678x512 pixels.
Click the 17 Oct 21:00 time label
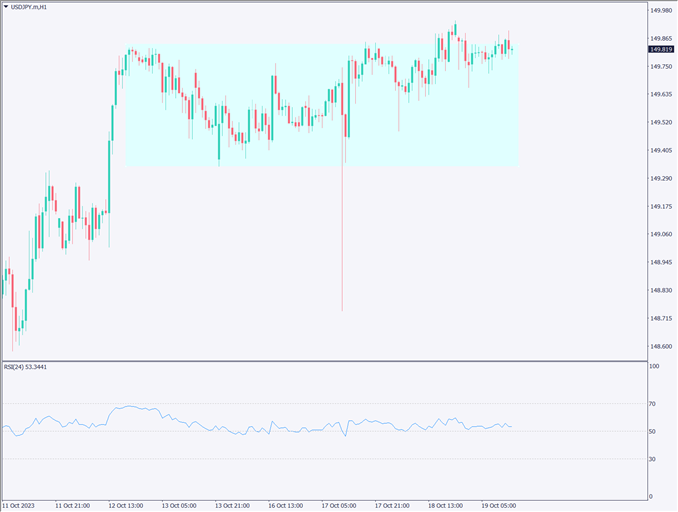coord(392,505)
